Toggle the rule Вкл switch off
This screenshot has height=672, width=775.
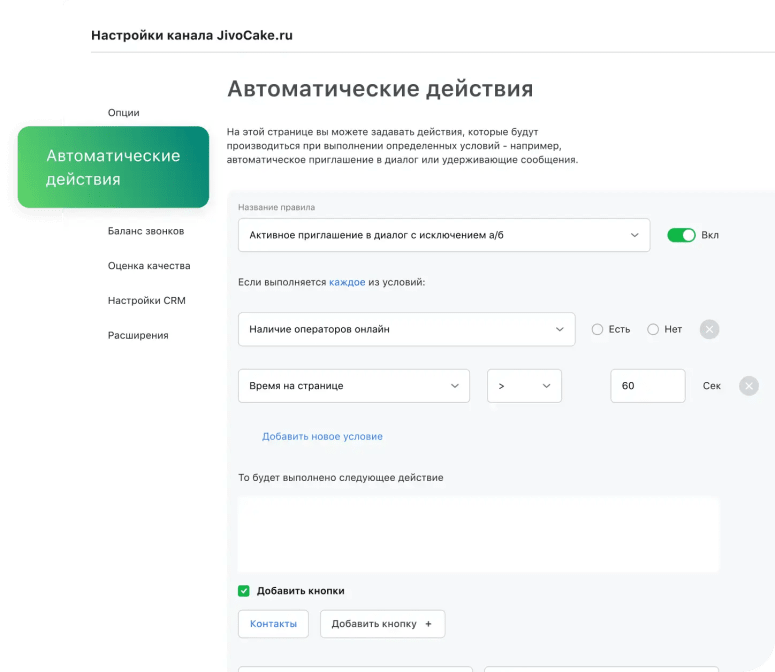point(681,235)
